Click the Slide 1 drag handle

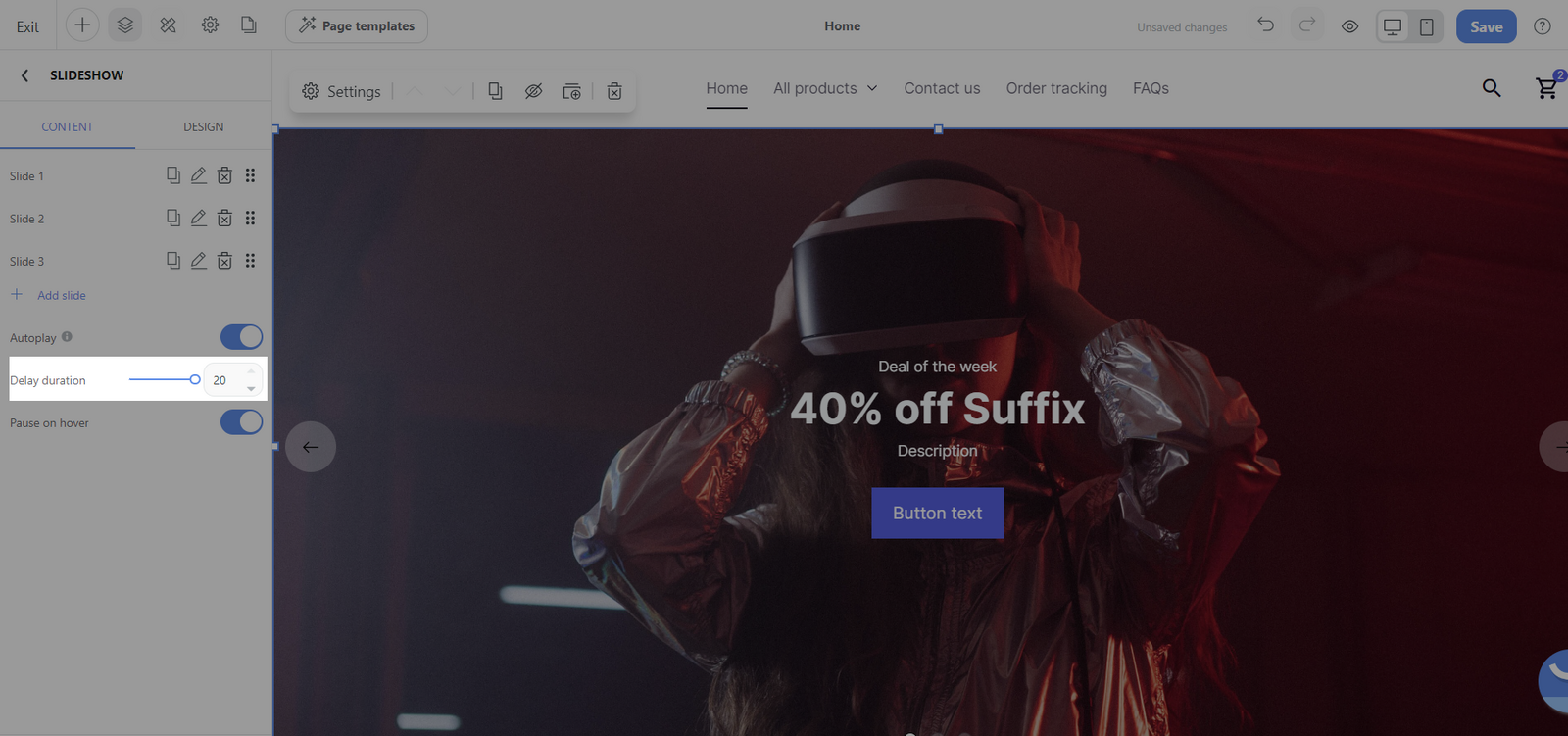pyautogui.click(x=250, y=175)
